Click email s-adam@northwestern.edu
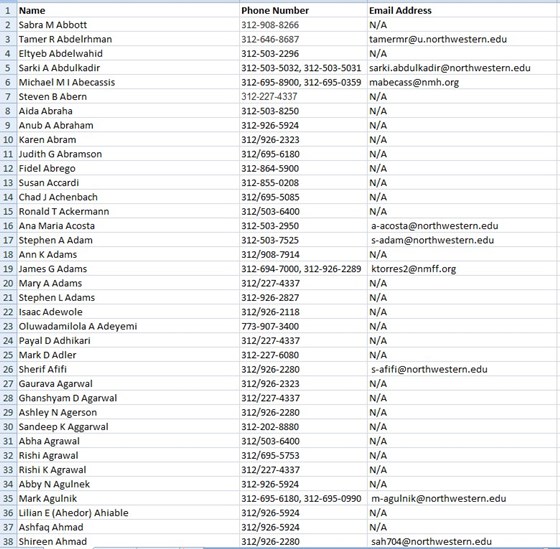 (432, 240)
